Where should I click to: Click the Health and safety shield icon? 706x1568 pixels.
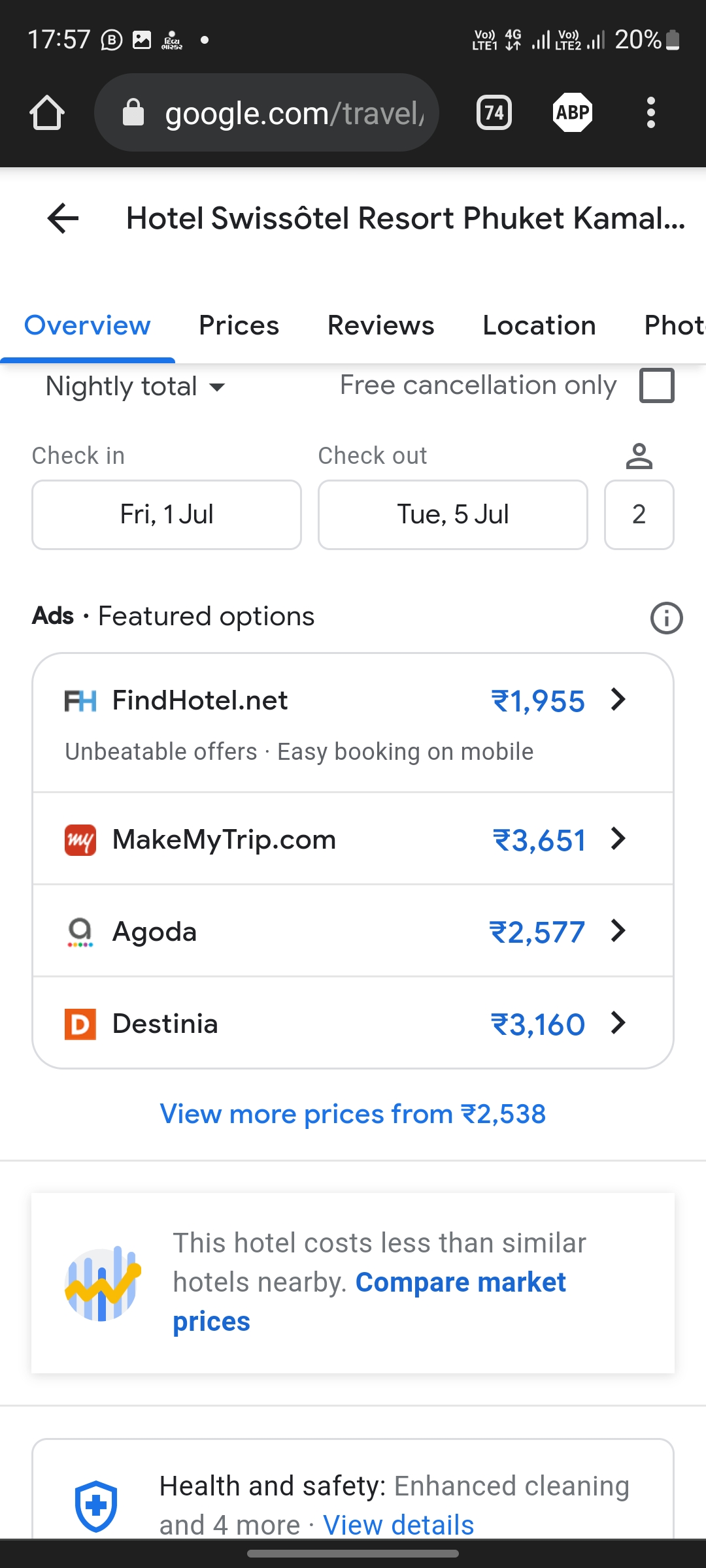[x=96, y=1505]
